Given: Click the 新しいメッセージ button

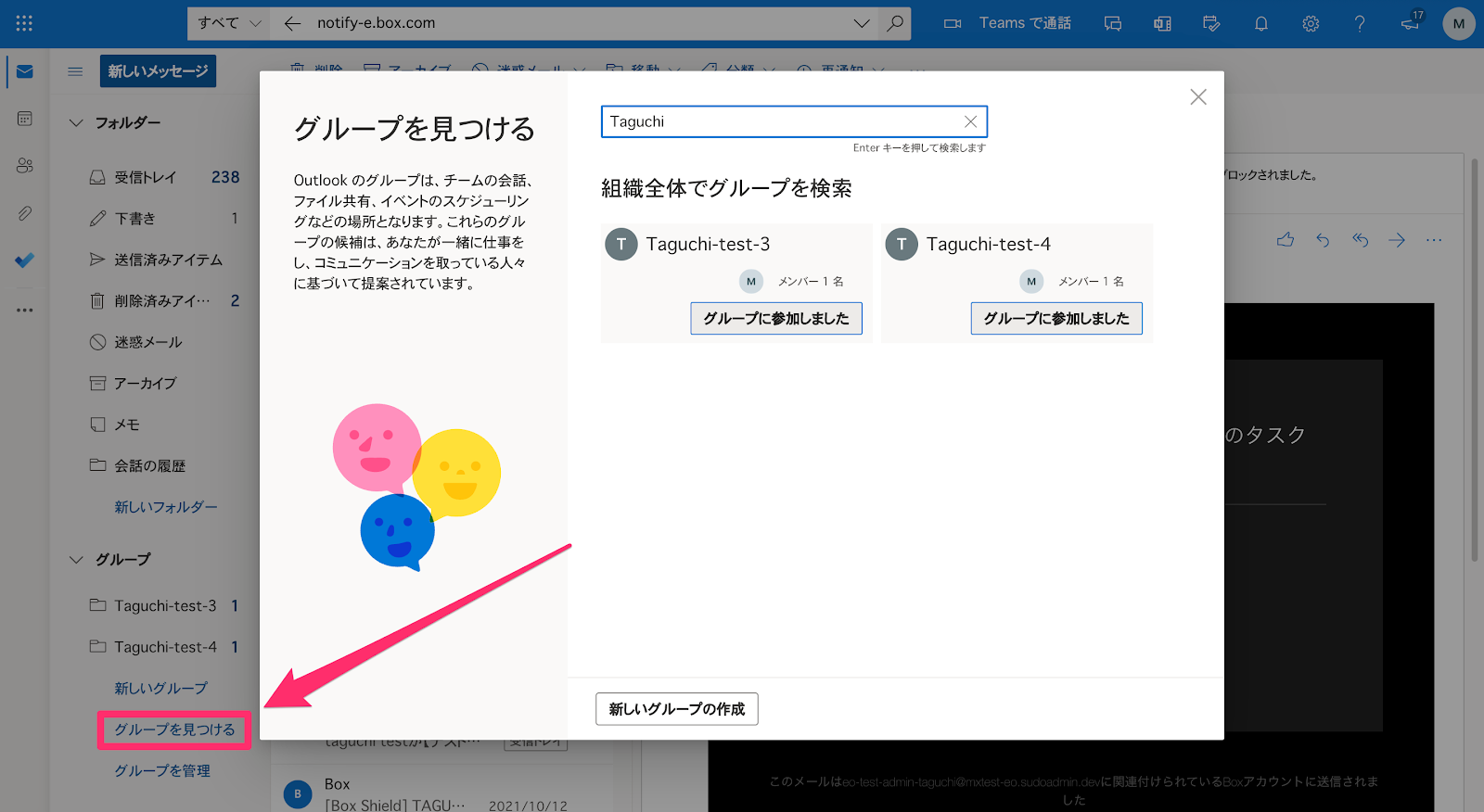Looking at the screenshot, I should coord(158,71).
